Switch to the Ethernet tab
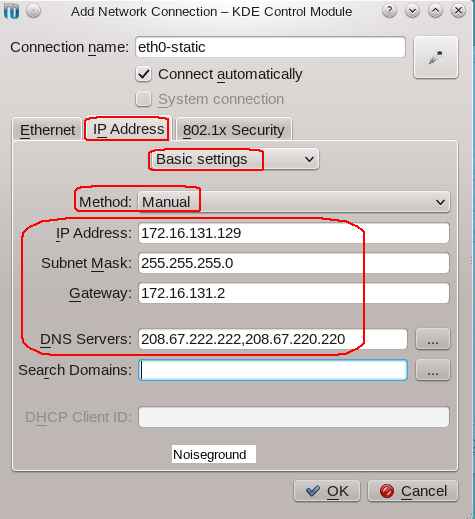The image size is (475, 519). 47,130
